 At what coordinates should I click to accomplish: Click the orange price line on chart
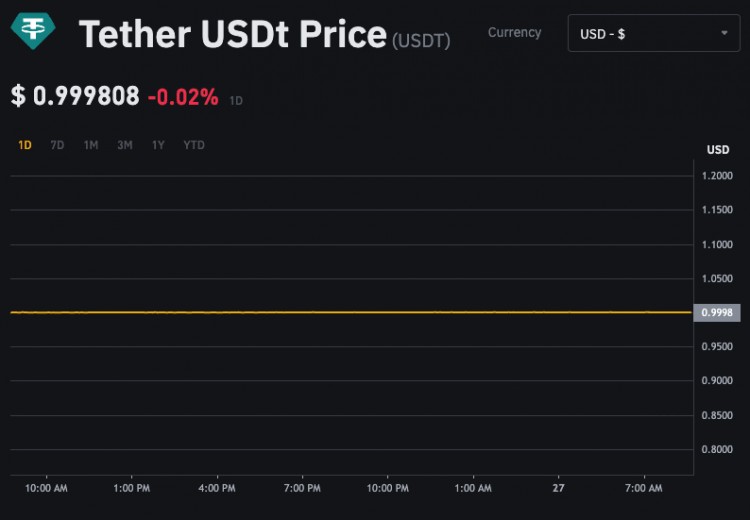[x=350, y=312]
